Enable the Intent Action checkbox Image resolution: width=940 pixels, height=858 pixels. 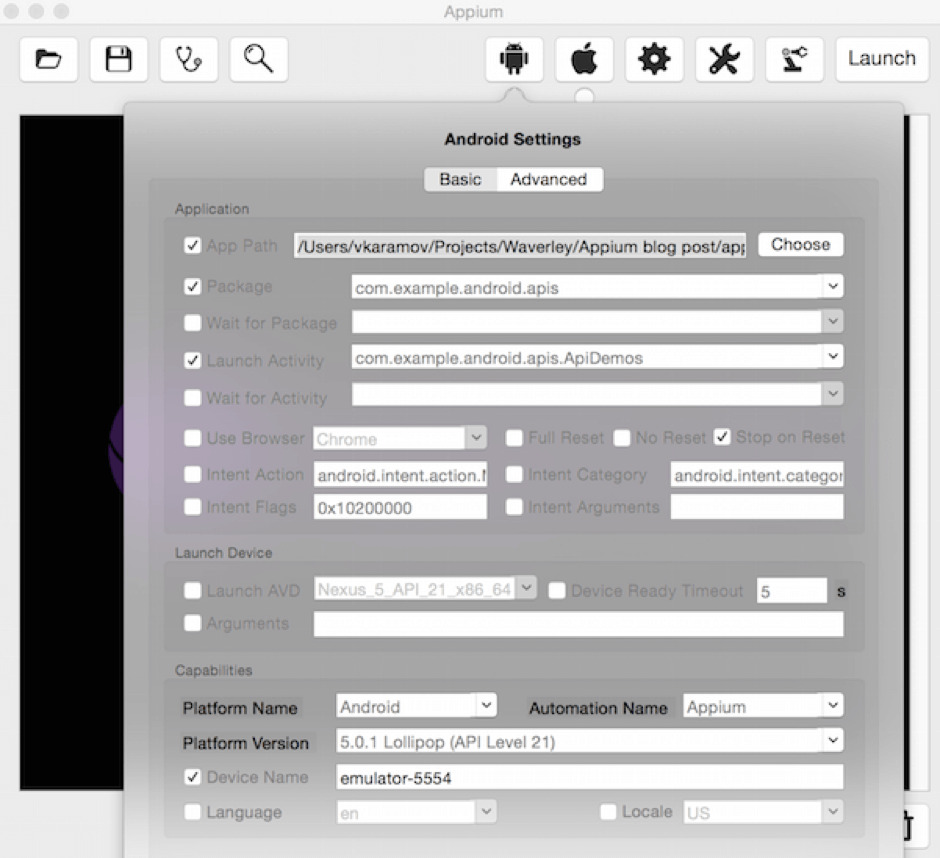[x=192, y=474]
